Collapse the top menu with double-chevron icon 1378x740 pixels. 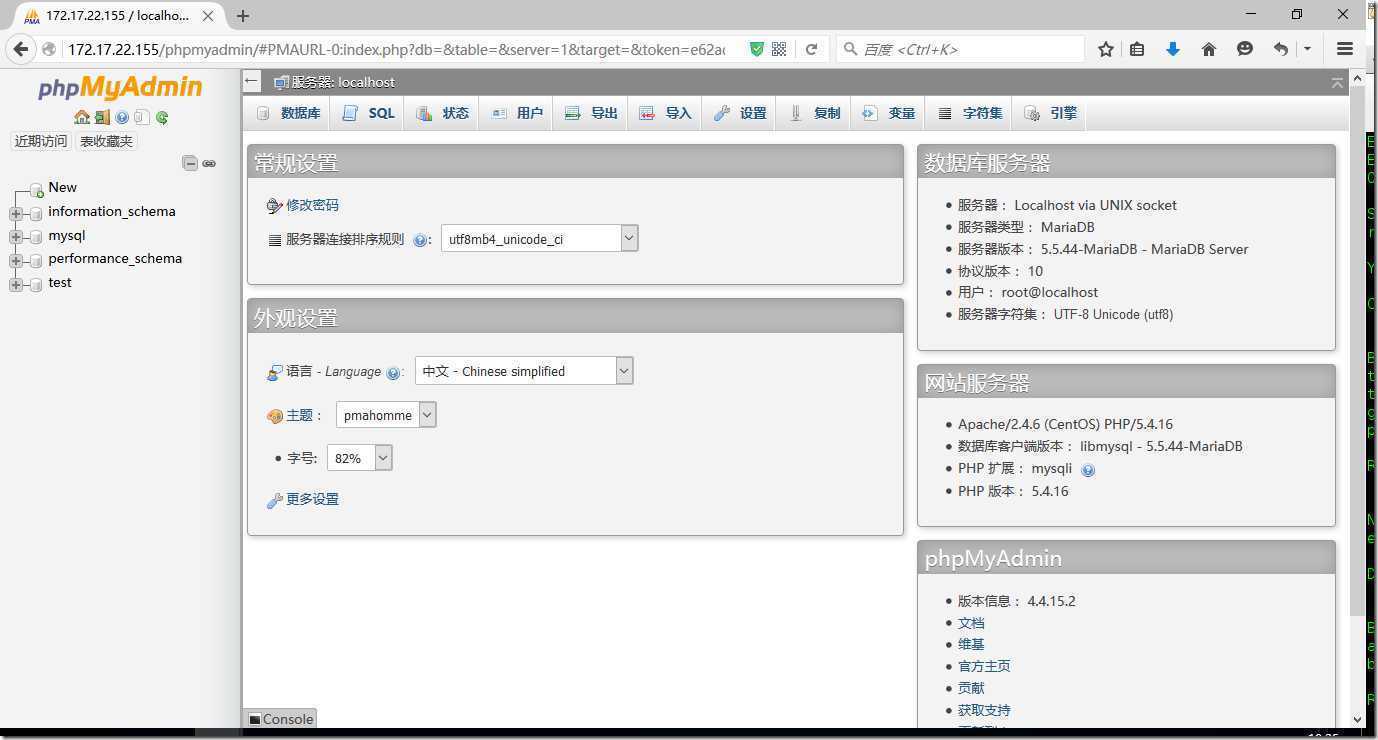(1337, 83)
